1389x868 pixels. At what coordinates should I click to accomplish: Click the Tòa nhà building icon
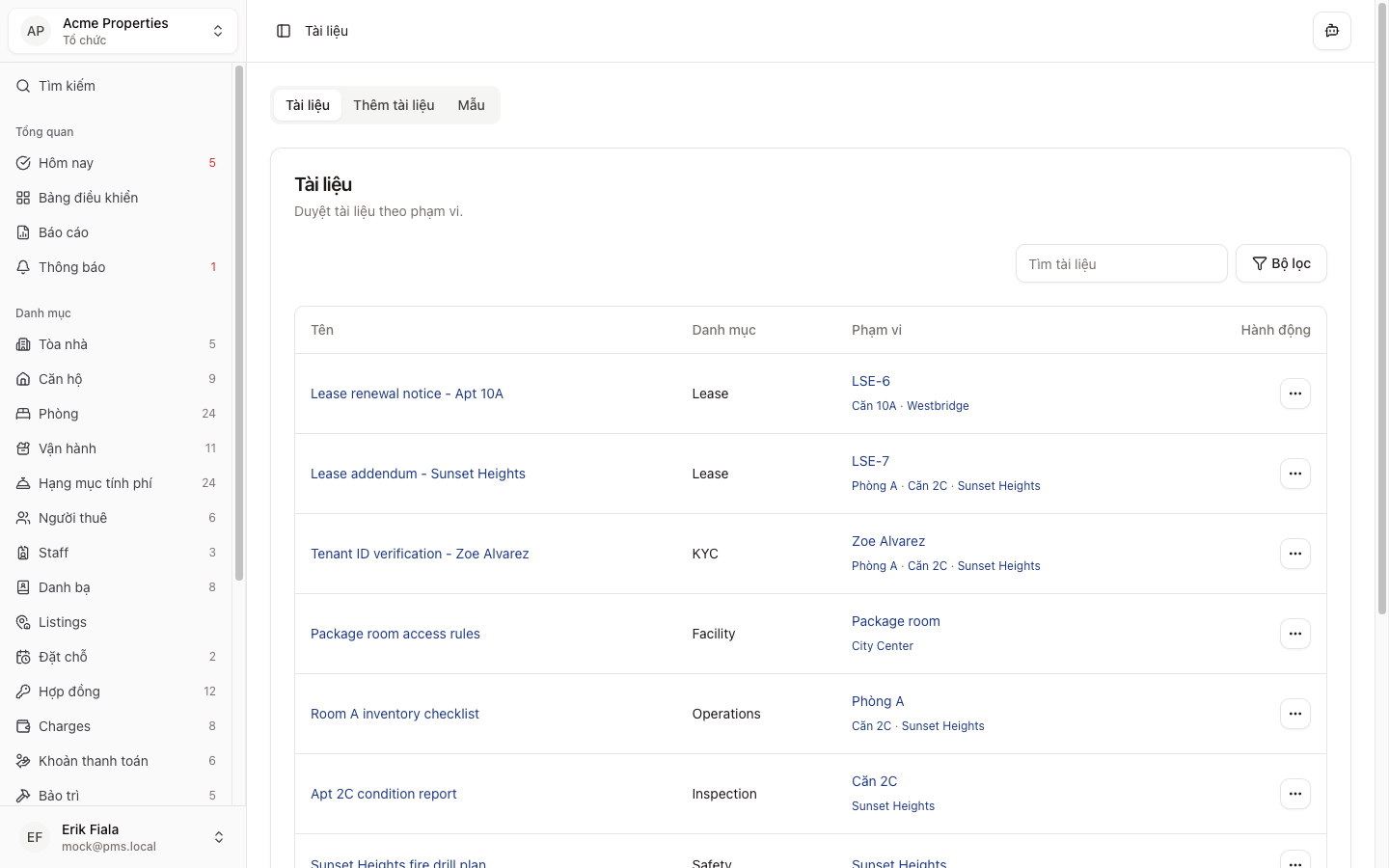point(23,344)
